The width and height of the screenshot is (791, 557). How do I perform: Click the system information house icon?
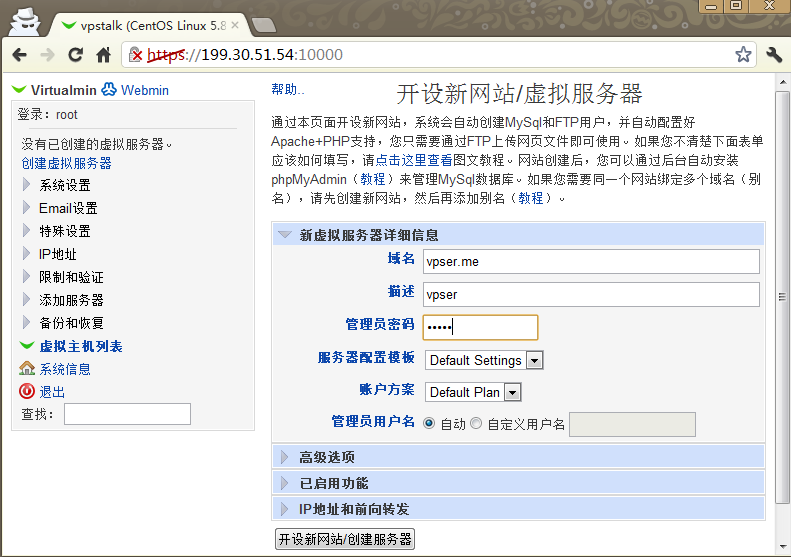27,369
